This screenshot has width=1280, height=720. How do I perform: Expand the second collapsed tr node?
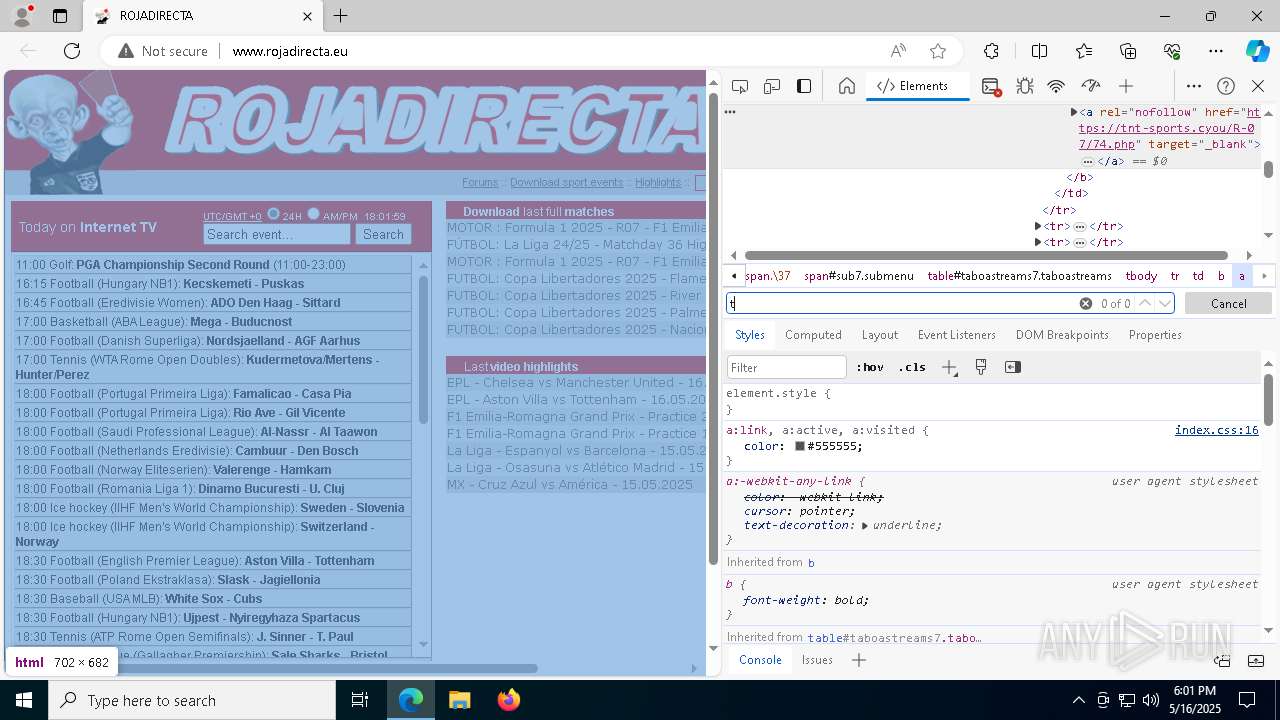click(1038, 242)
